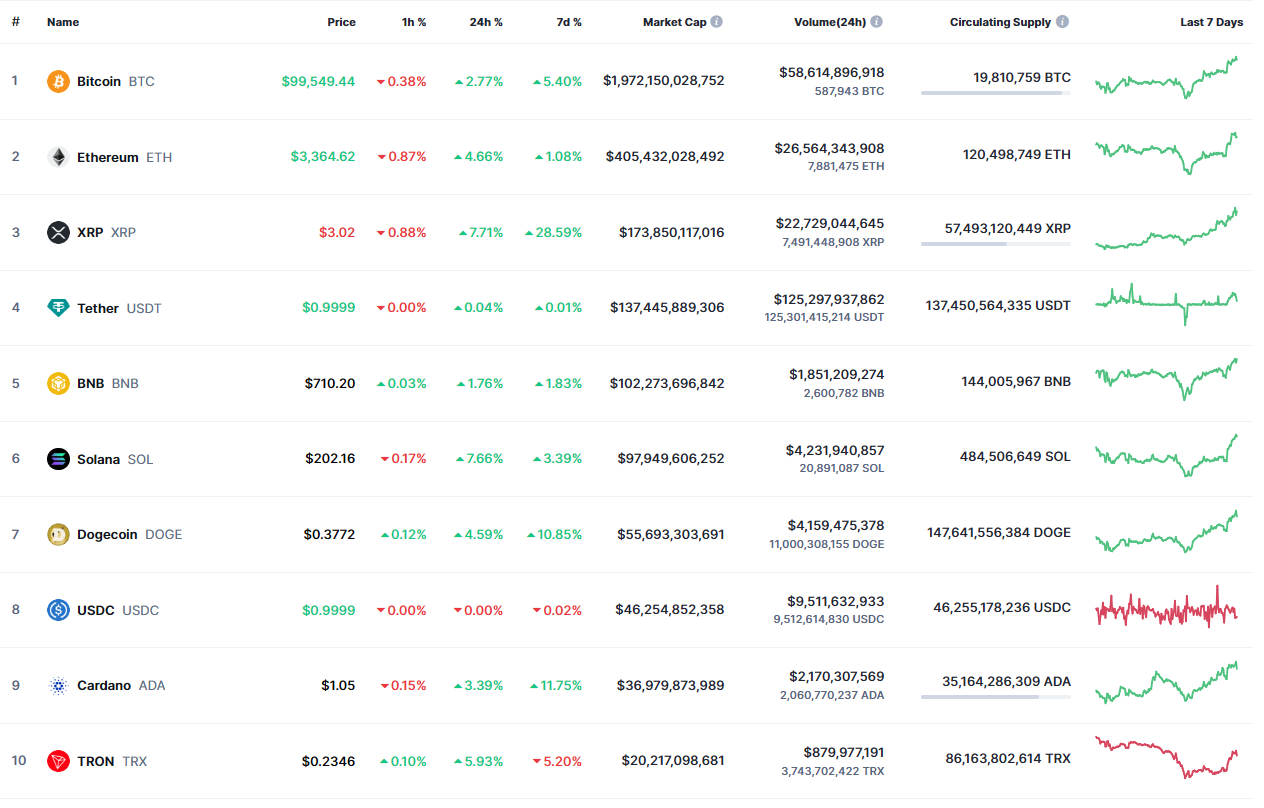Click Cardano market cap $36,979,873,989
Viewport: 1264px width, 808px height.
pyautogui.click(x=671, y=685)
